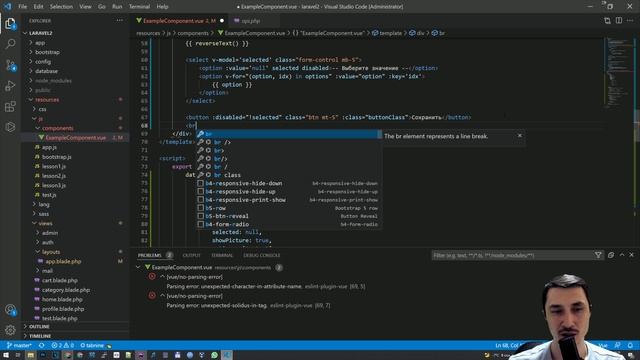This screenshot has height=360, width=640.
Task: Collapse the resources folder
Action: (76, 100)
